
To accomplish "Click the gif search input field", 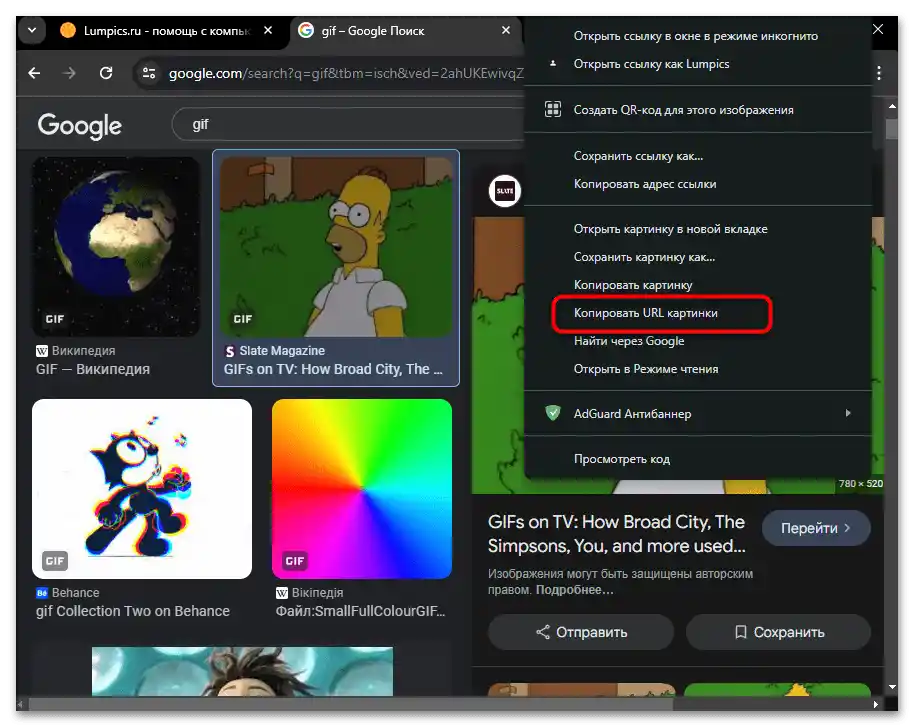I will [x=350, y=124].
